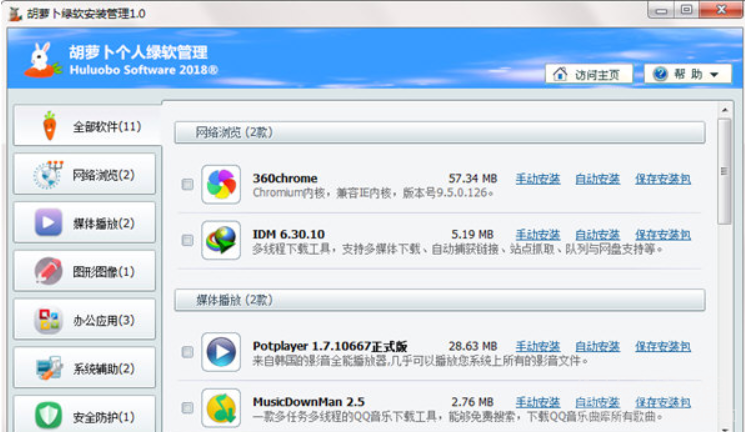Click the 360chrome colorful app icon
This screenshot has width=745, height=432.
[x=221, y=184]
